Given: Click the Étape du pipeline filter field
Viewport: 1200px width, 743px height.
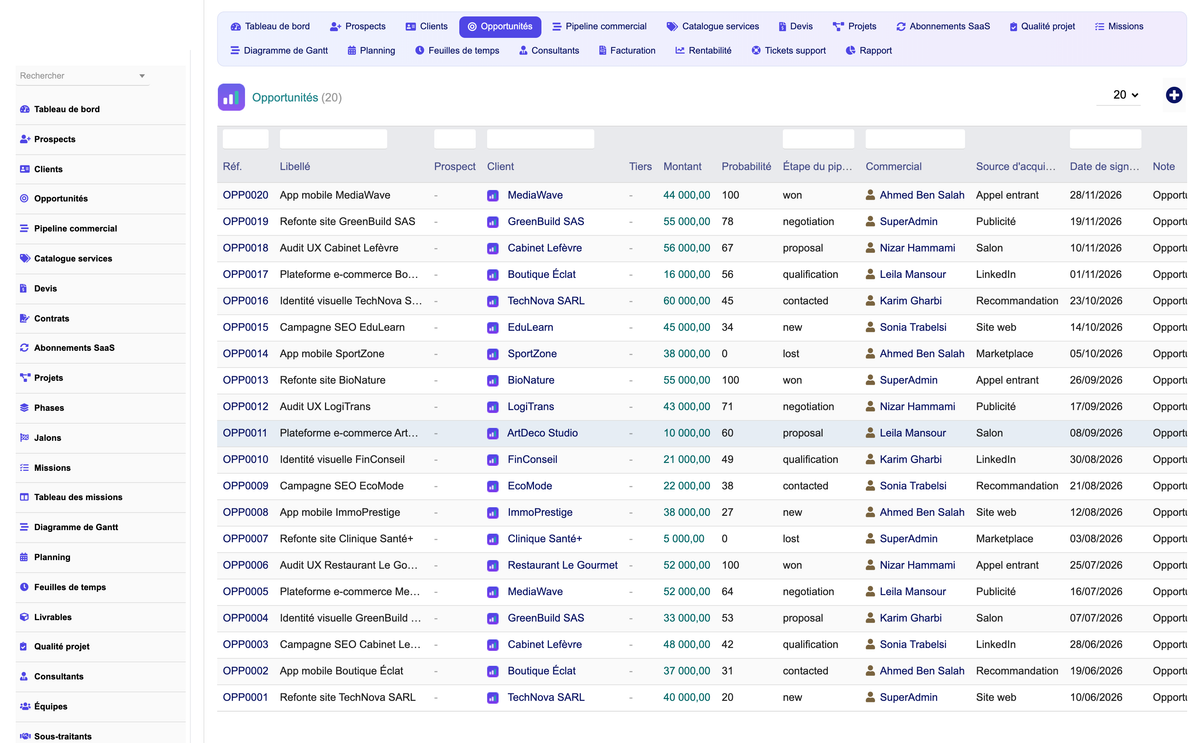Looking at the screenshot, I should (x=819, y=139).
